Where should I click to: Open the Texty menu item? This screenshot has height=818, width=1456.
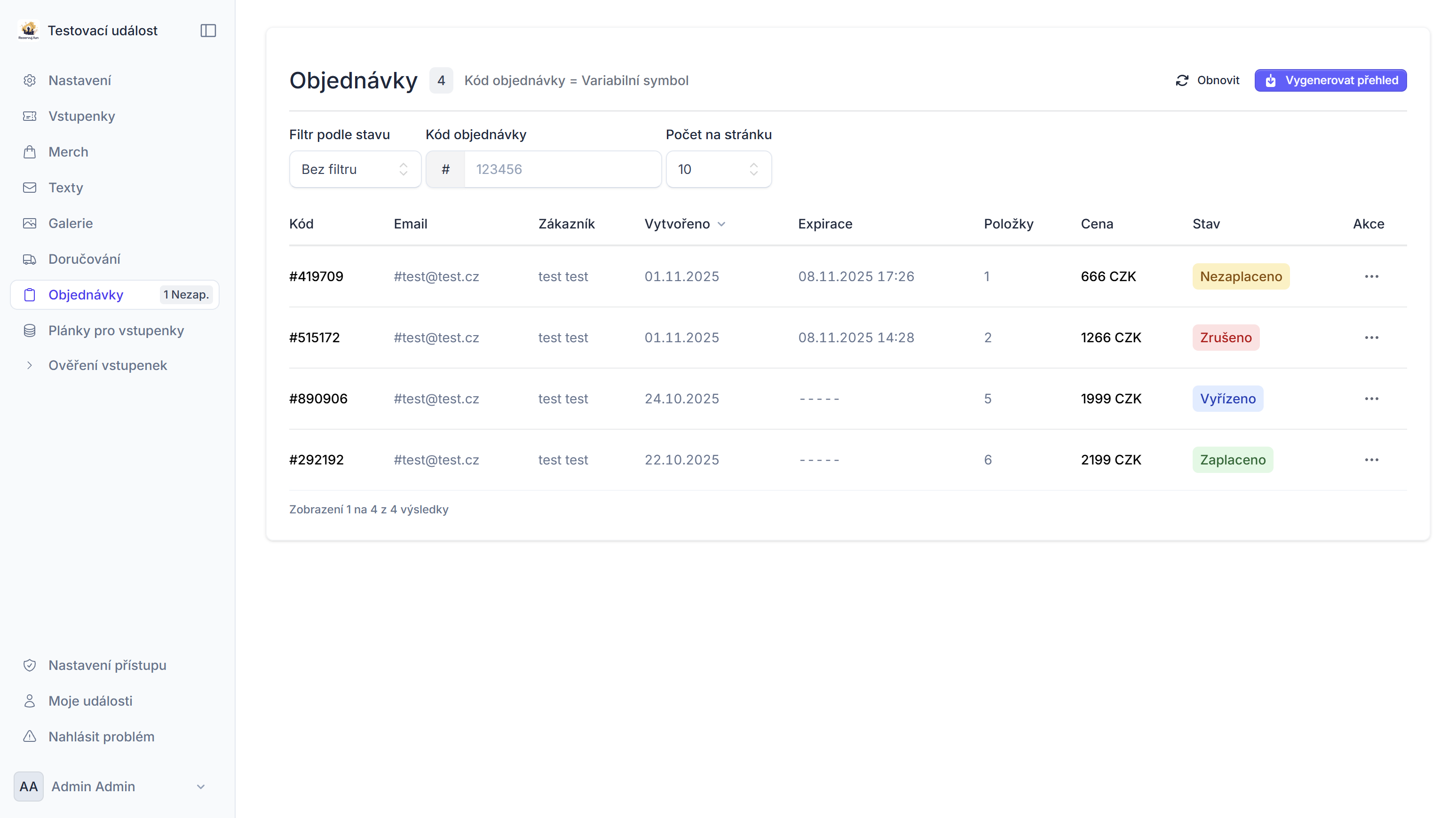click(65, 188)
